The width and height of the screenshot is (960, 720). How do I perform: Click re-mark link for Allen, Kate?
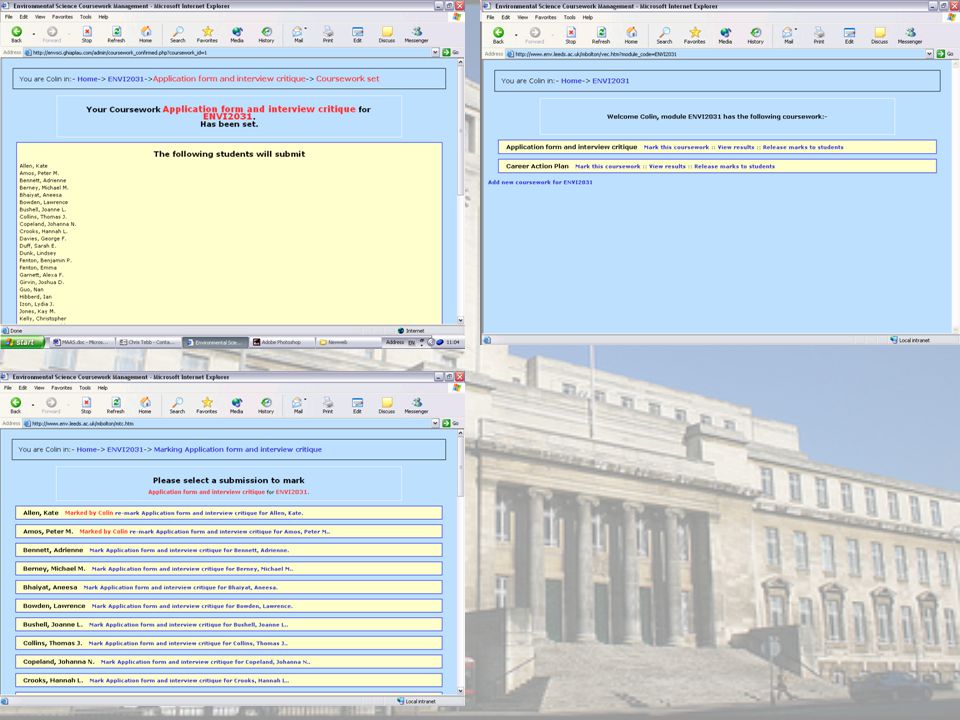(x=209, y=513)
